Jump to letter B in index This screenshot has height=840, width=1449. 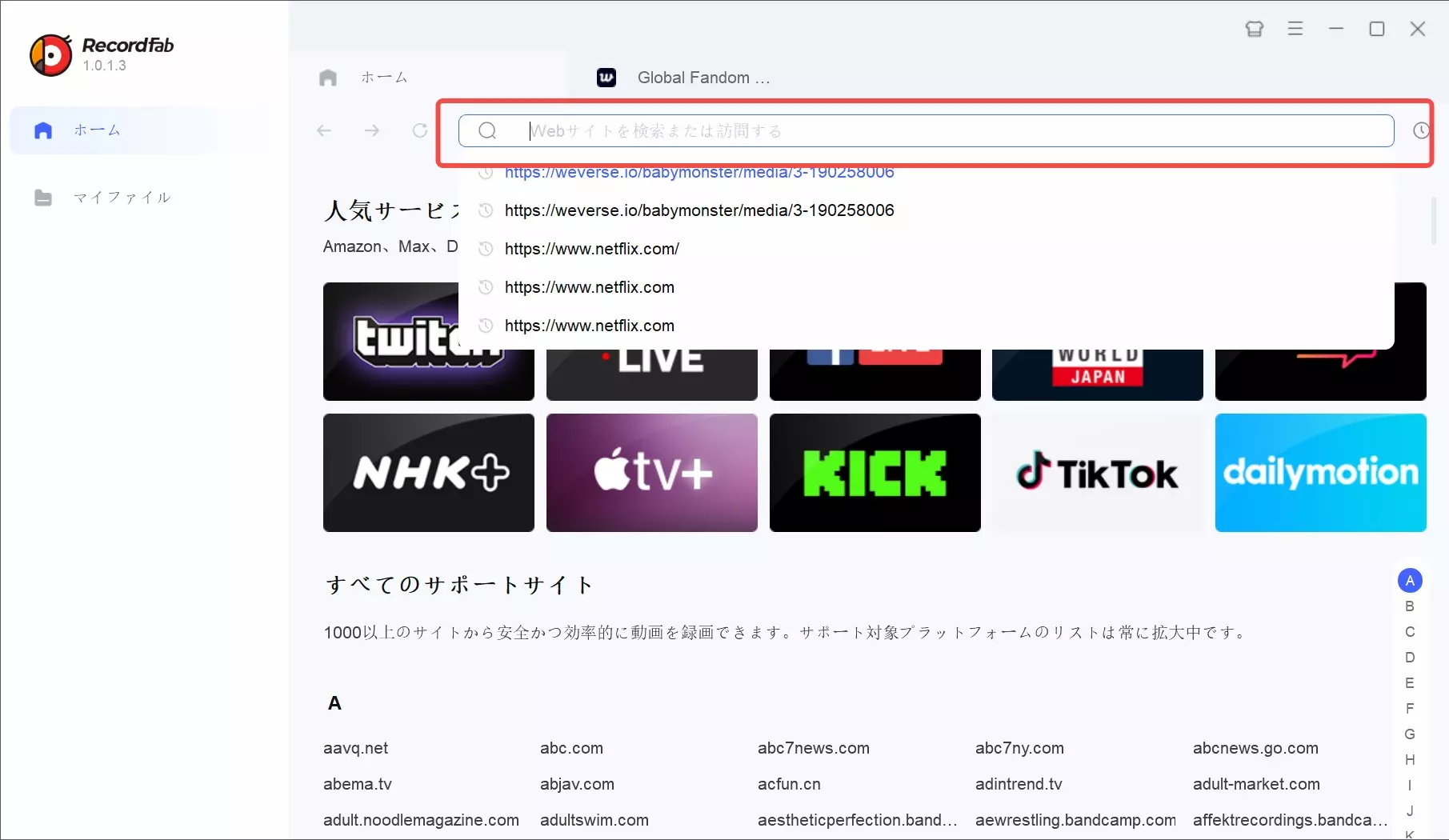(1410, 606)
